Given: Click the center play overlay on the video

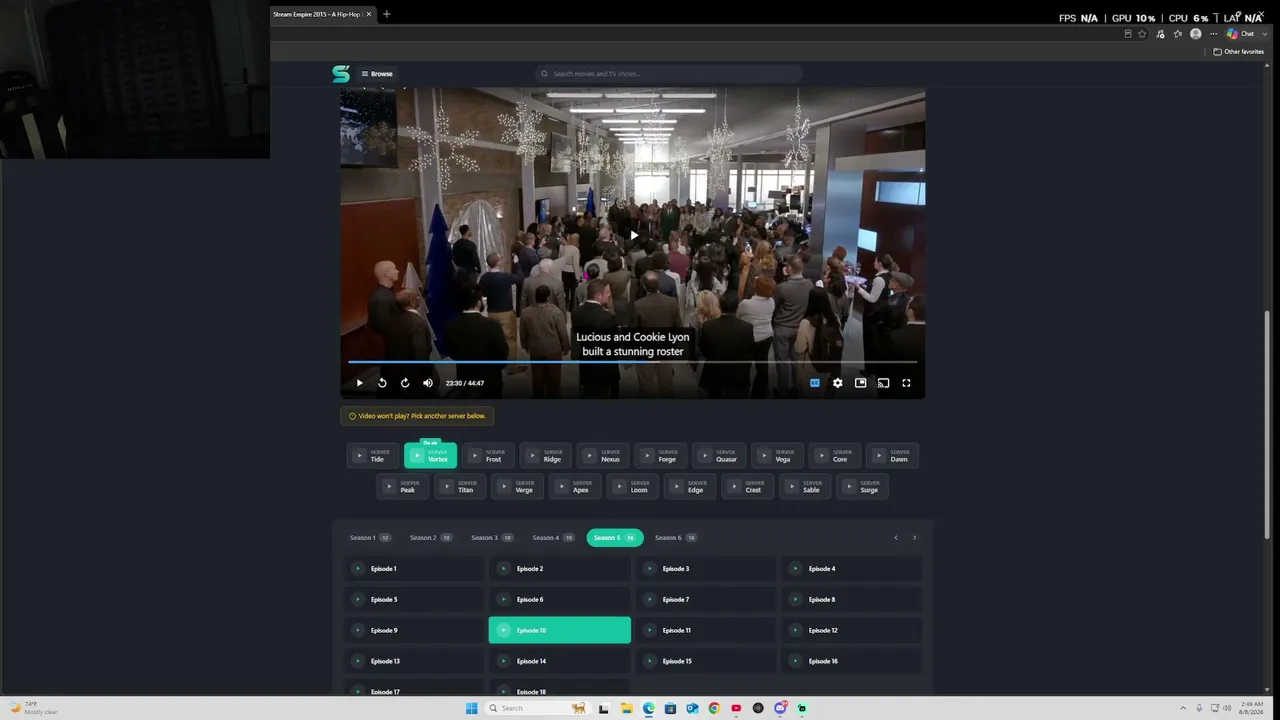Looking at the screenshot, I should pos(633,236).
